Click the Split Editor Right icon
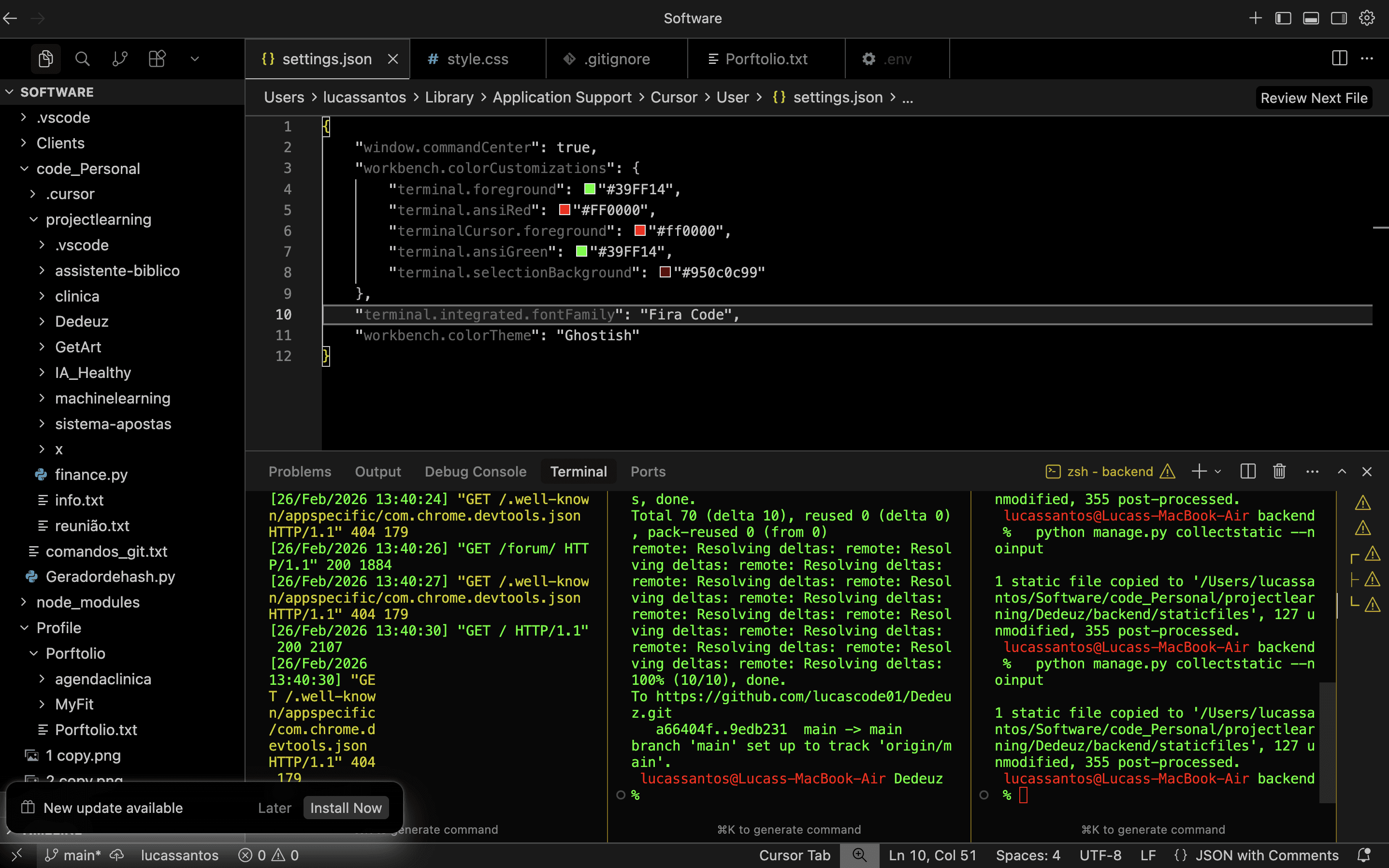Screen dimensions: 1389x868 pos(1339,58)
